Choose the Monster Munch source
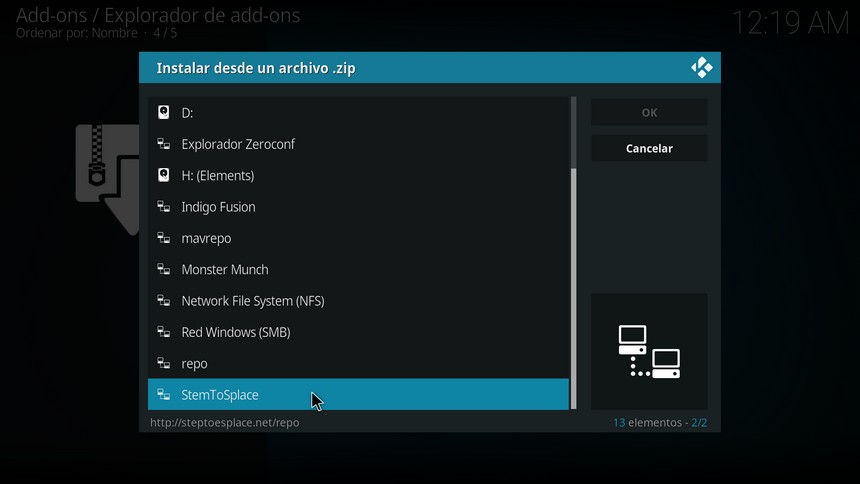860x484 pixels. tap(358, 269)
